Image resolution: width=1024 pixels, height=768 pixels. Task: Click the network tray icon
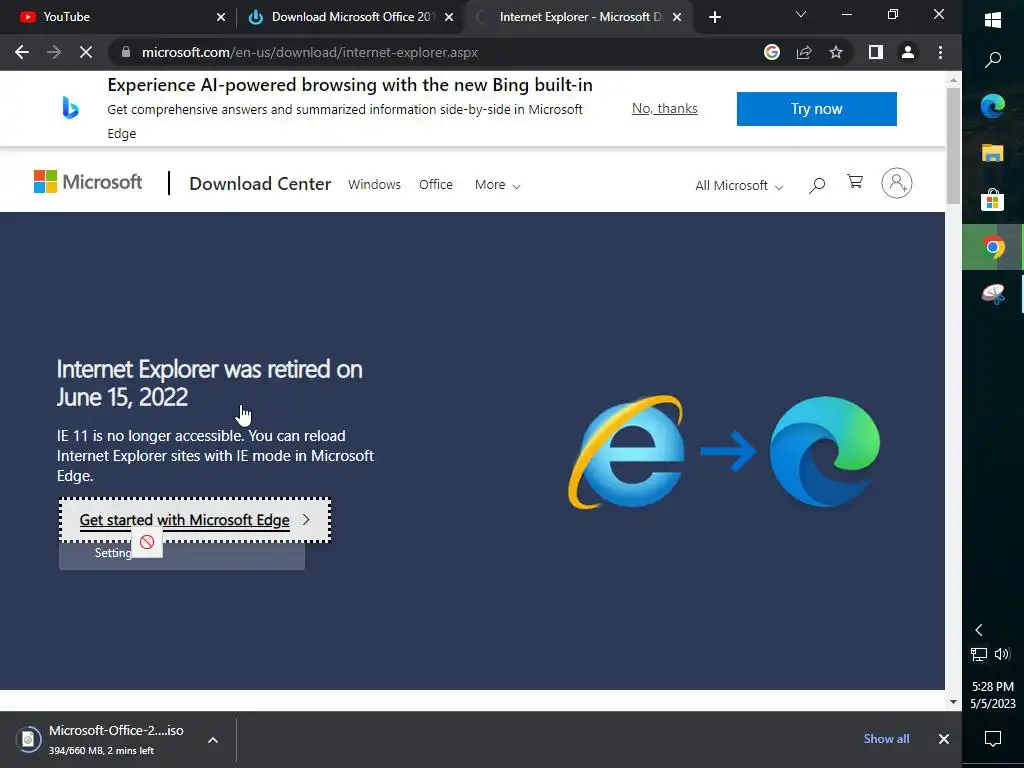pos(979,654)
